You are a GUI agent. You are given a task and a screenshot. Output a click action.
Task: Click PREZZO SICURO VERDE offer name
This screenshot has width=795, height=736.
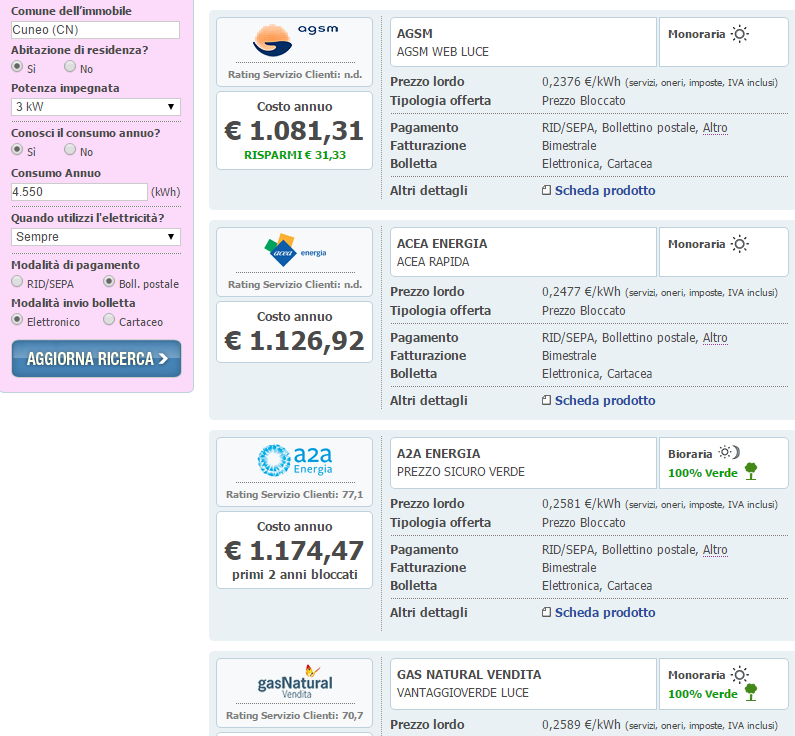(x=460, y=471)
